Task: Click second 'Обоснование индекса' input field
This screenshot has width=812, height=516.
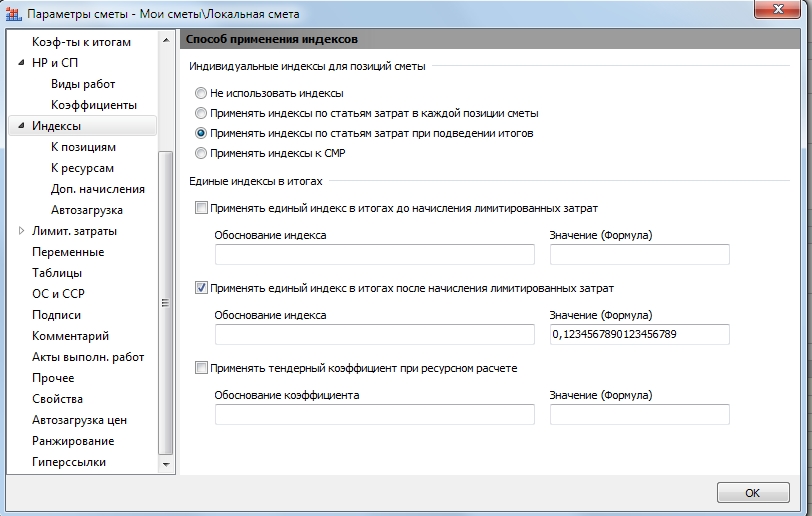Action: (374, 334)
